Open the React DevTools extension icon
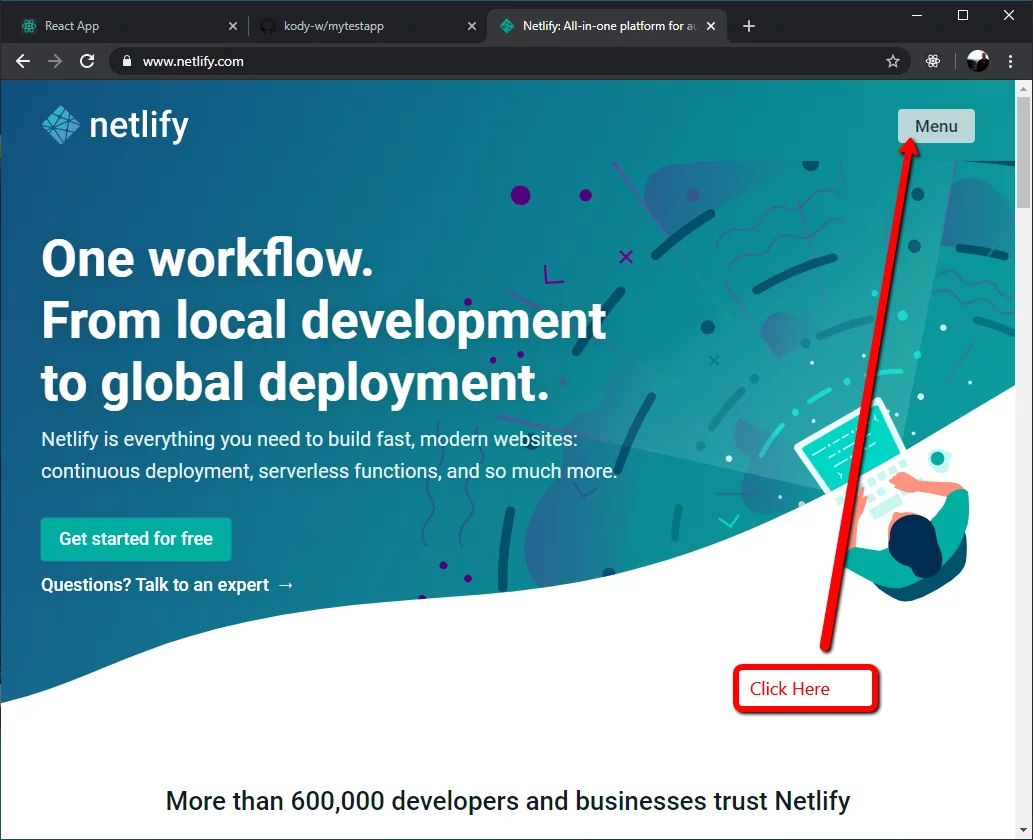The height and width of the screenshot is (840, 1033). coord(933,61)
